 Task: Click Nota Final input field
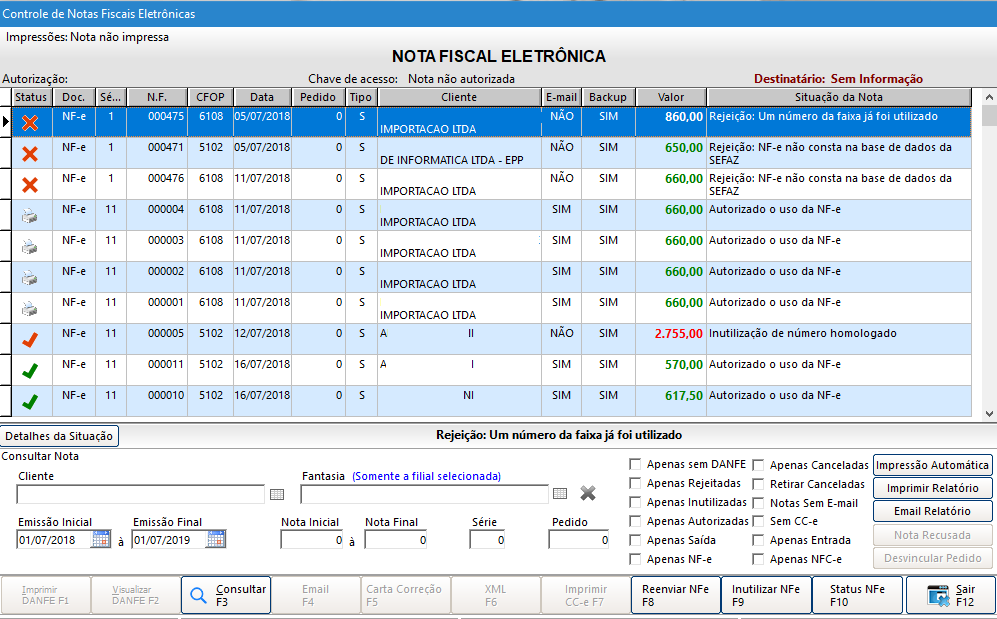395,540
